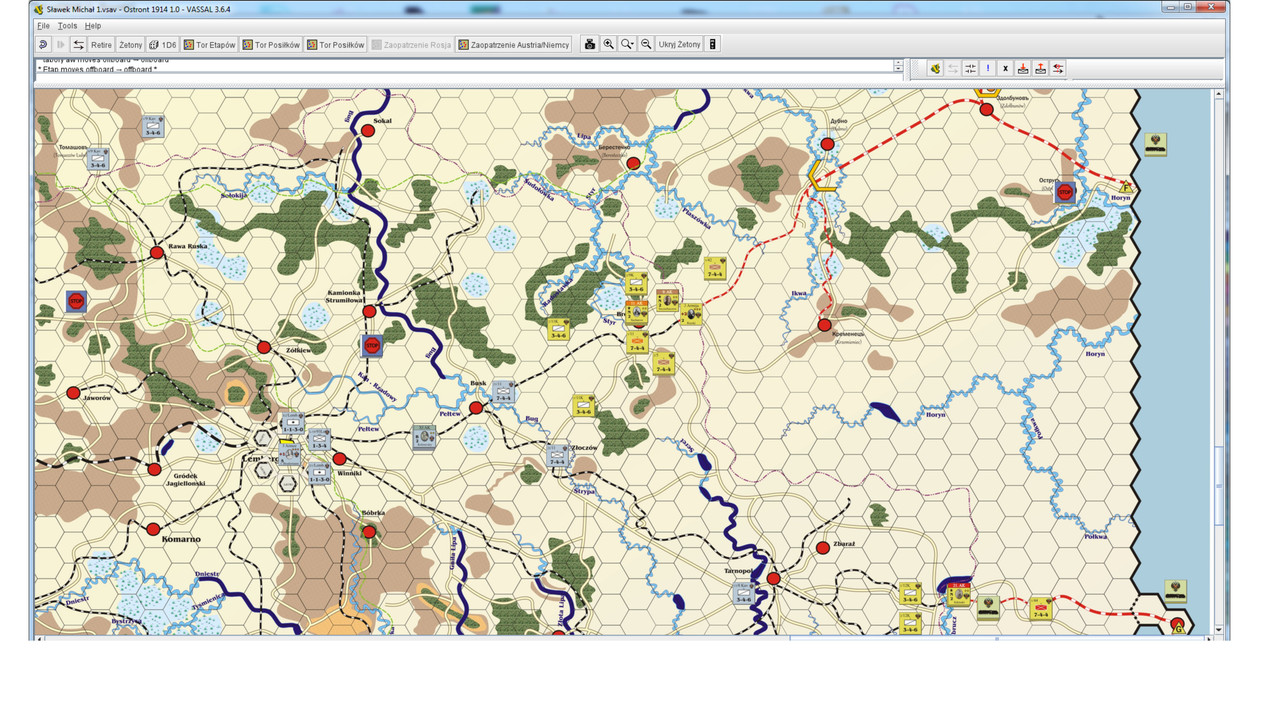The width and height of the screenshot is (1280, 701).
Task: Open the Żetony pieces palette
Action: pyautogui.click(x=131, y=45)
